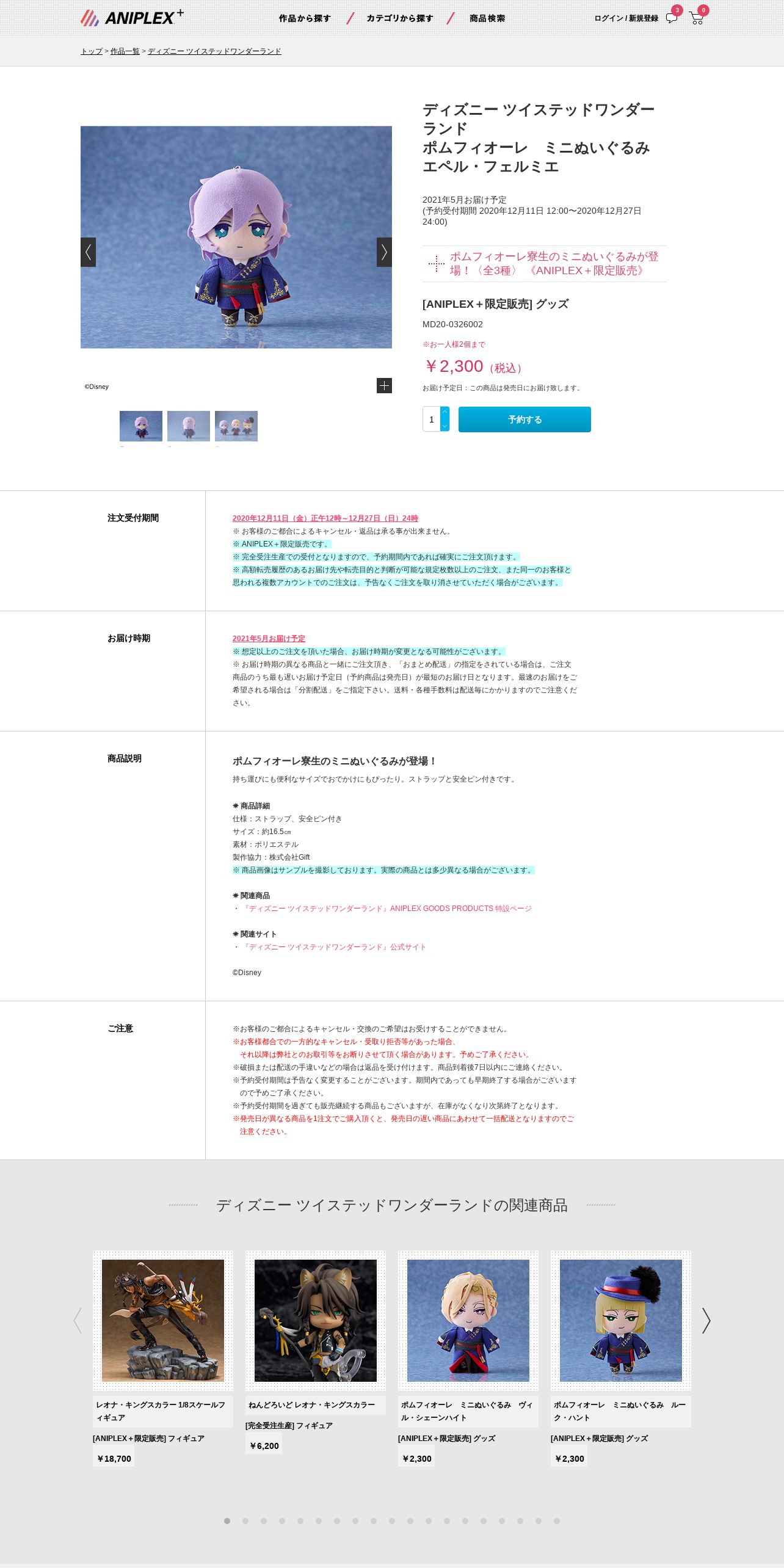Open ルーク・ハント plush image
Image resolution: width=784 pixels, height=1568 pixels.
621,1321
